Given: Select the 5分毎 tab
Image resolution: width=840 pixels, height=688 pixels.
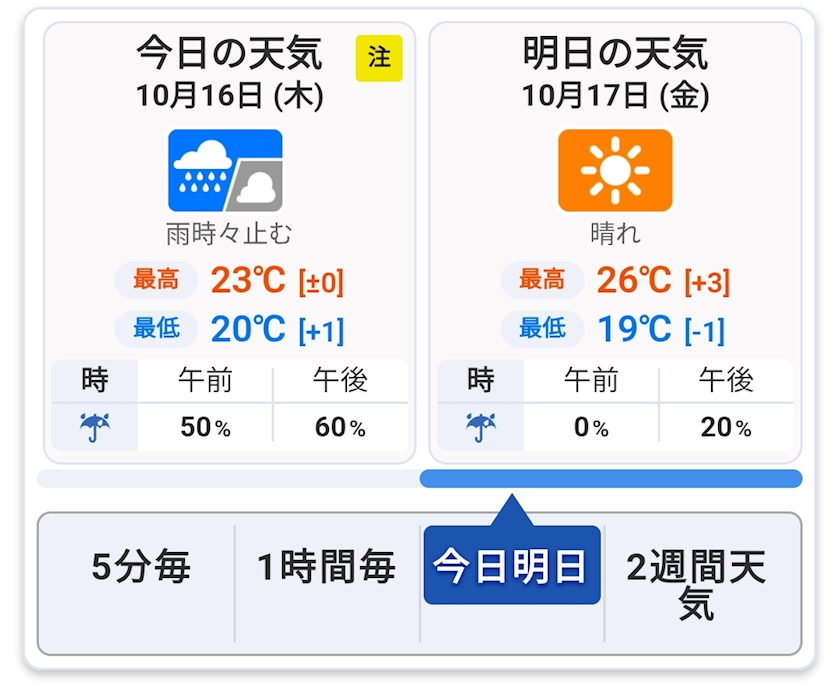Looking at the screenshot, I should 140,568.
